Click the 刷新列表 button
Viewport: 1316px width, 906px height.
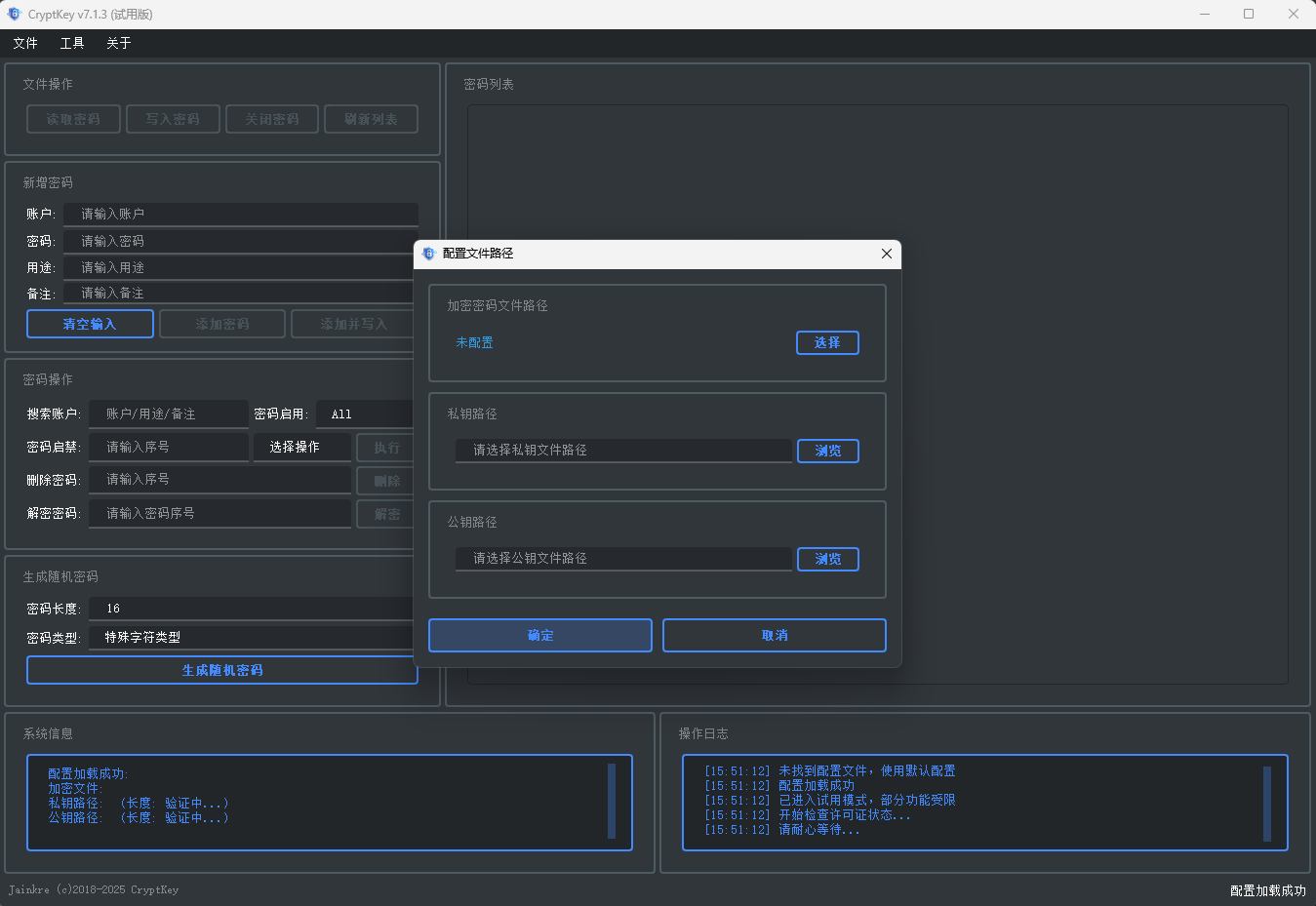pyautogui.click(x=372, y=119)
